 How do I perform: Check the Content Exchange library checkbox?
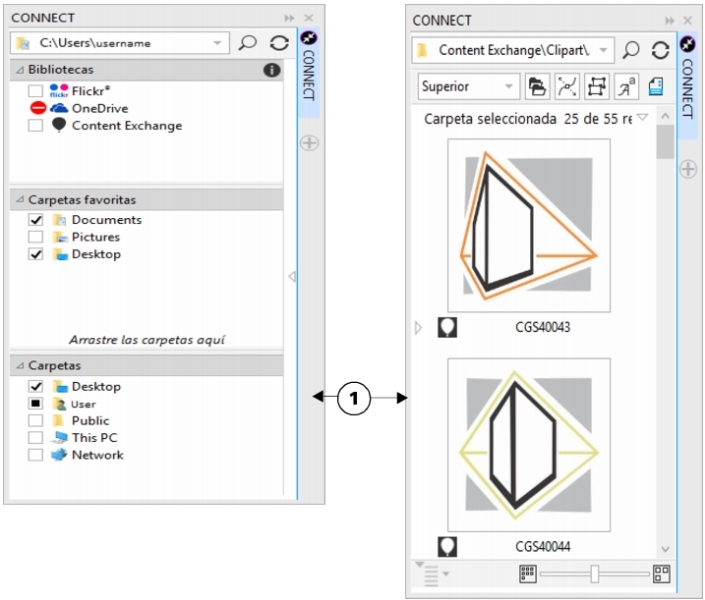pyautogui.click(x=36, y=126)
